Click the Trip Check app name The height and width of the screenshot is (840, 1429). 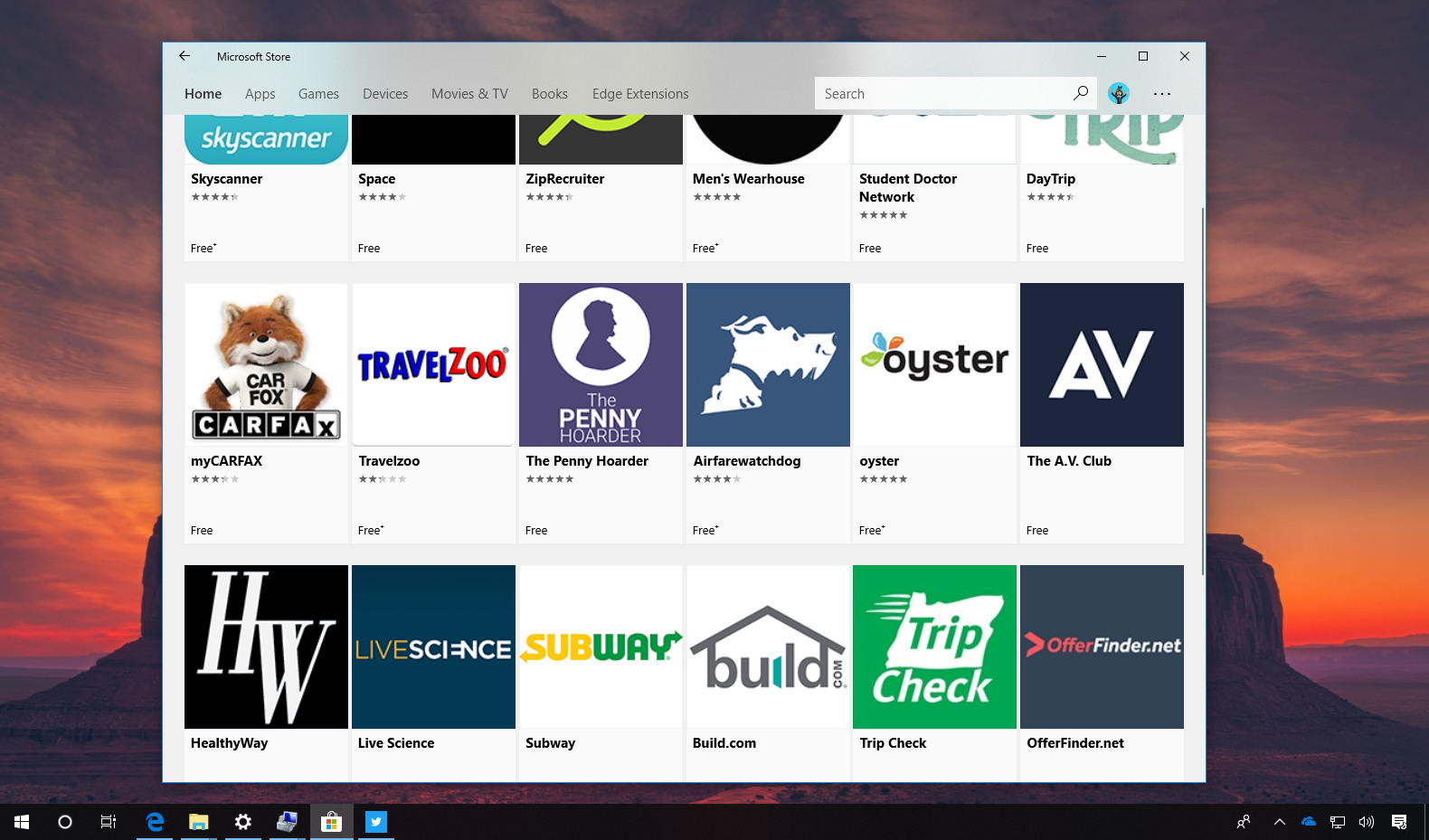(x=893, y=743)
